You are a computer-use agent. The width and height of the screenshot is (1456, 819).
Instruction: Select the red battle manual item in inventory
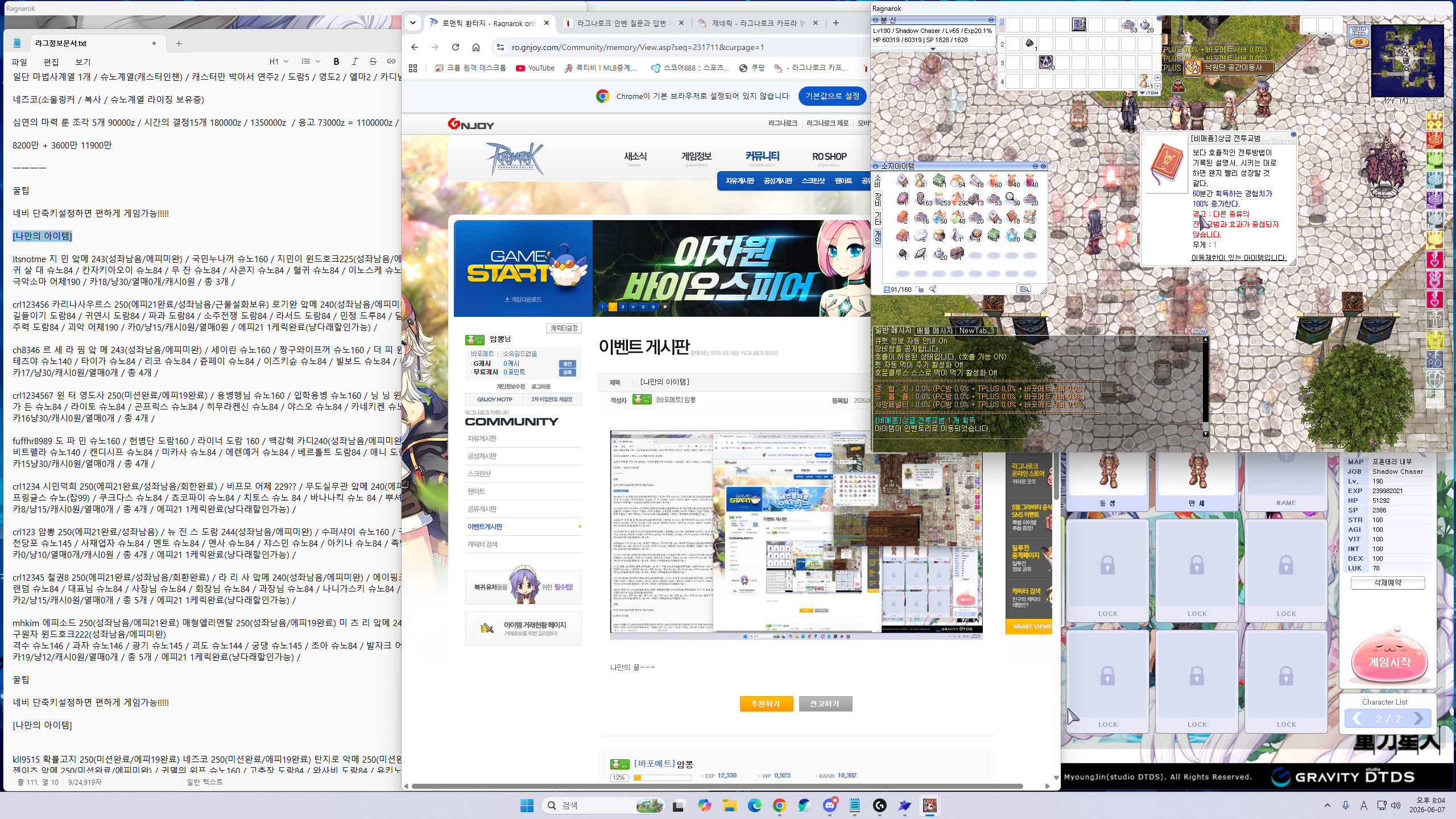(902, 235)
